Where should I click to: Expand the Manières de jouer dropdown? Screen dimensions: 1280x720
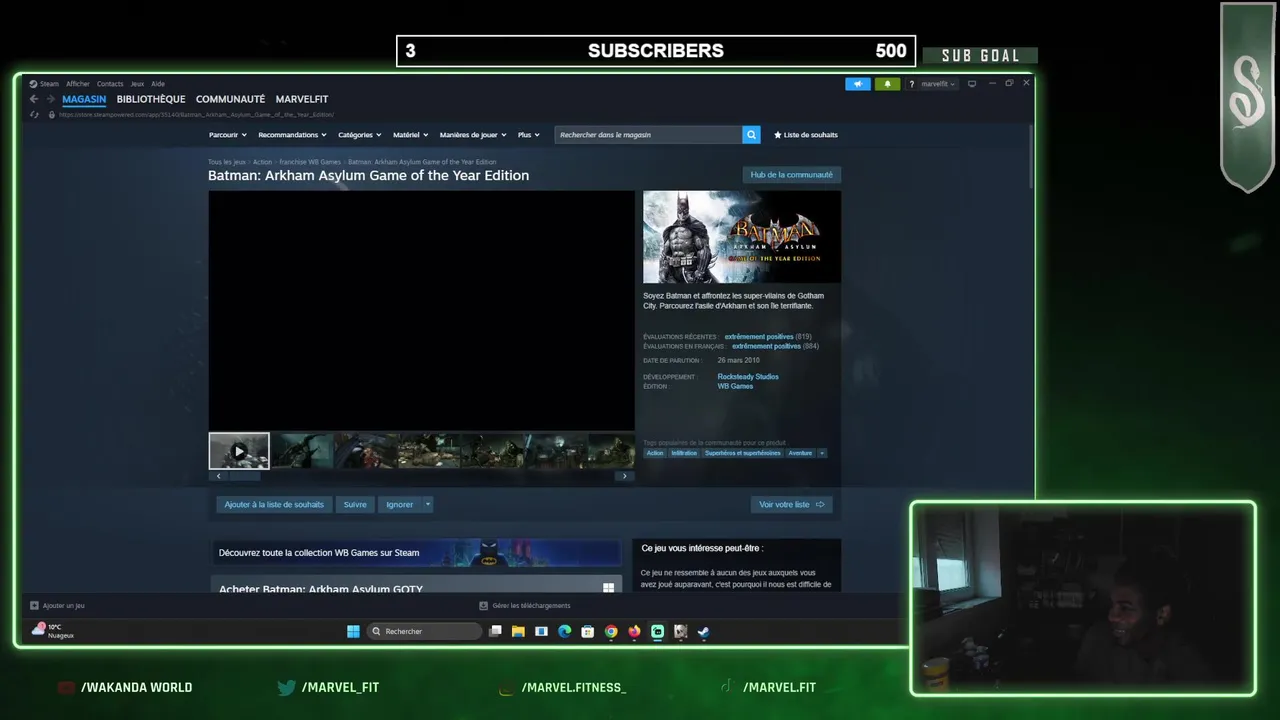(473, 135)
